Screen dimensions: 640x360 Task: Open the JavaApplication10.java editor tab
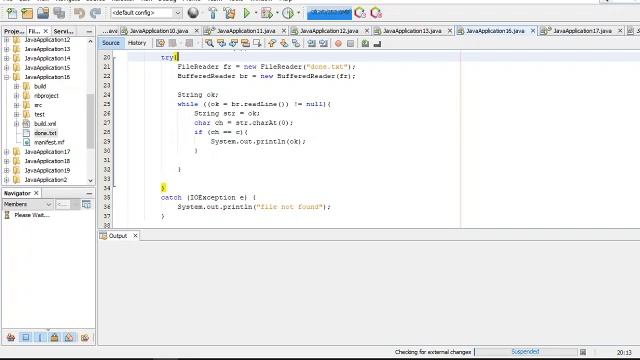(x=158, y=31)
